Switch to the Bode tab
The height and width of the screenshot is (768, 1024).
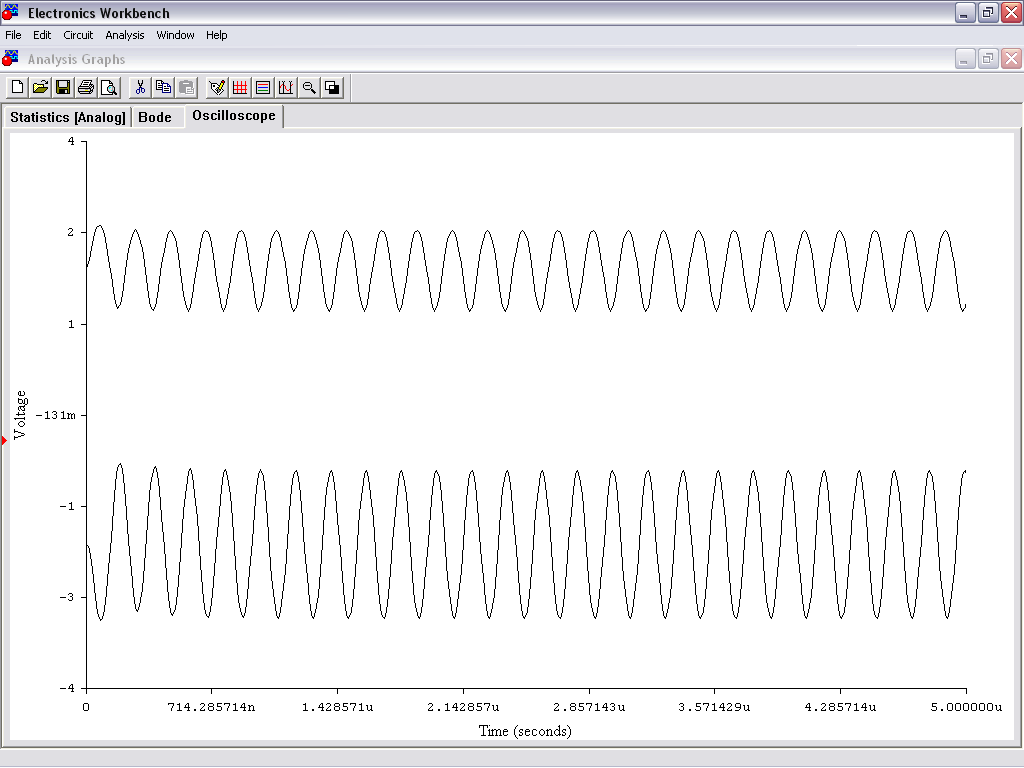point(155,118)
